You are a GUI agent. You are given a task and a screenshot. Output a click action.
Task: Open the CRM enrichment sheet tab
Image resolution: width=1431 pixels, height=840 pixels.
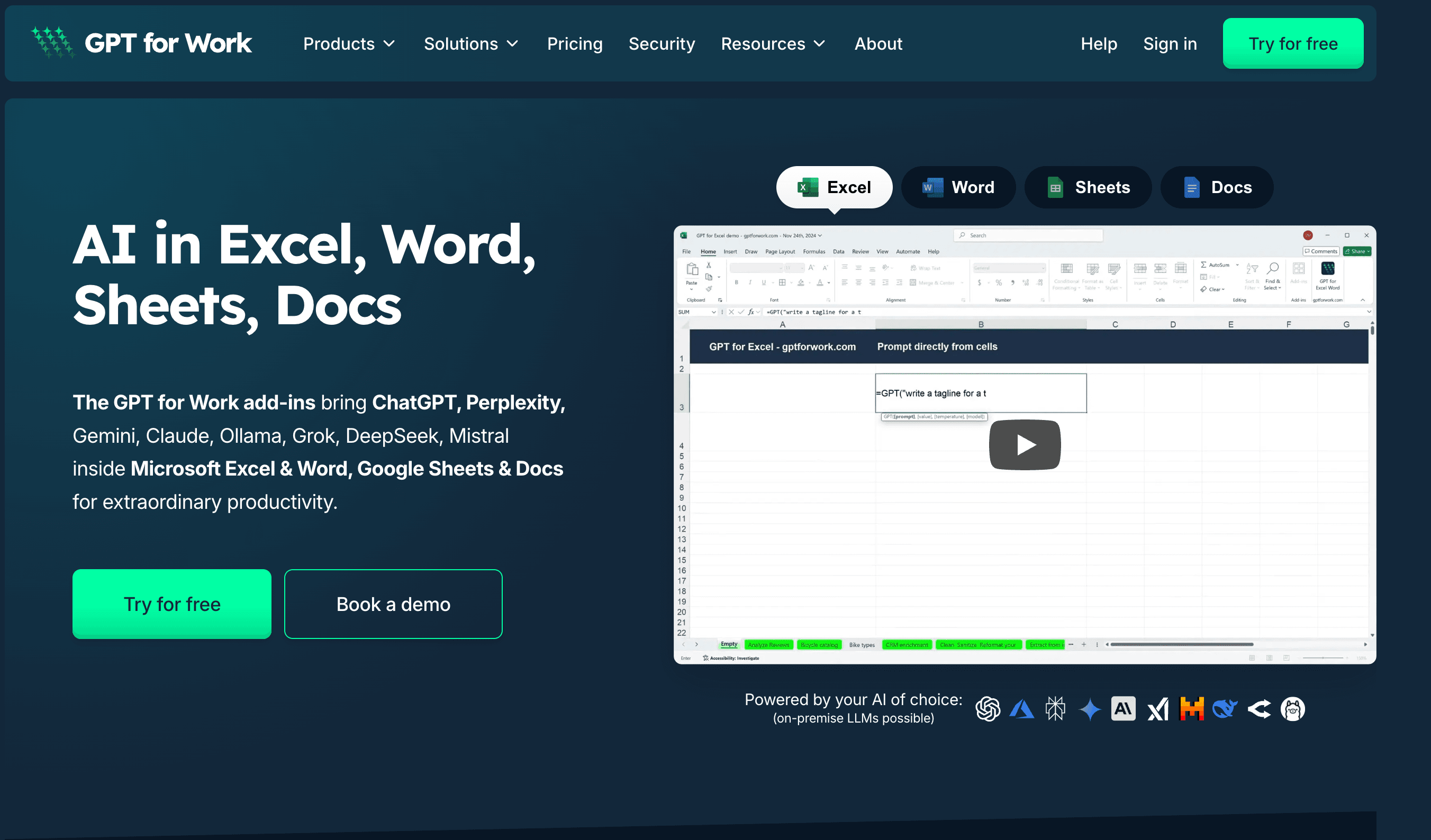[x=907, y=645]
